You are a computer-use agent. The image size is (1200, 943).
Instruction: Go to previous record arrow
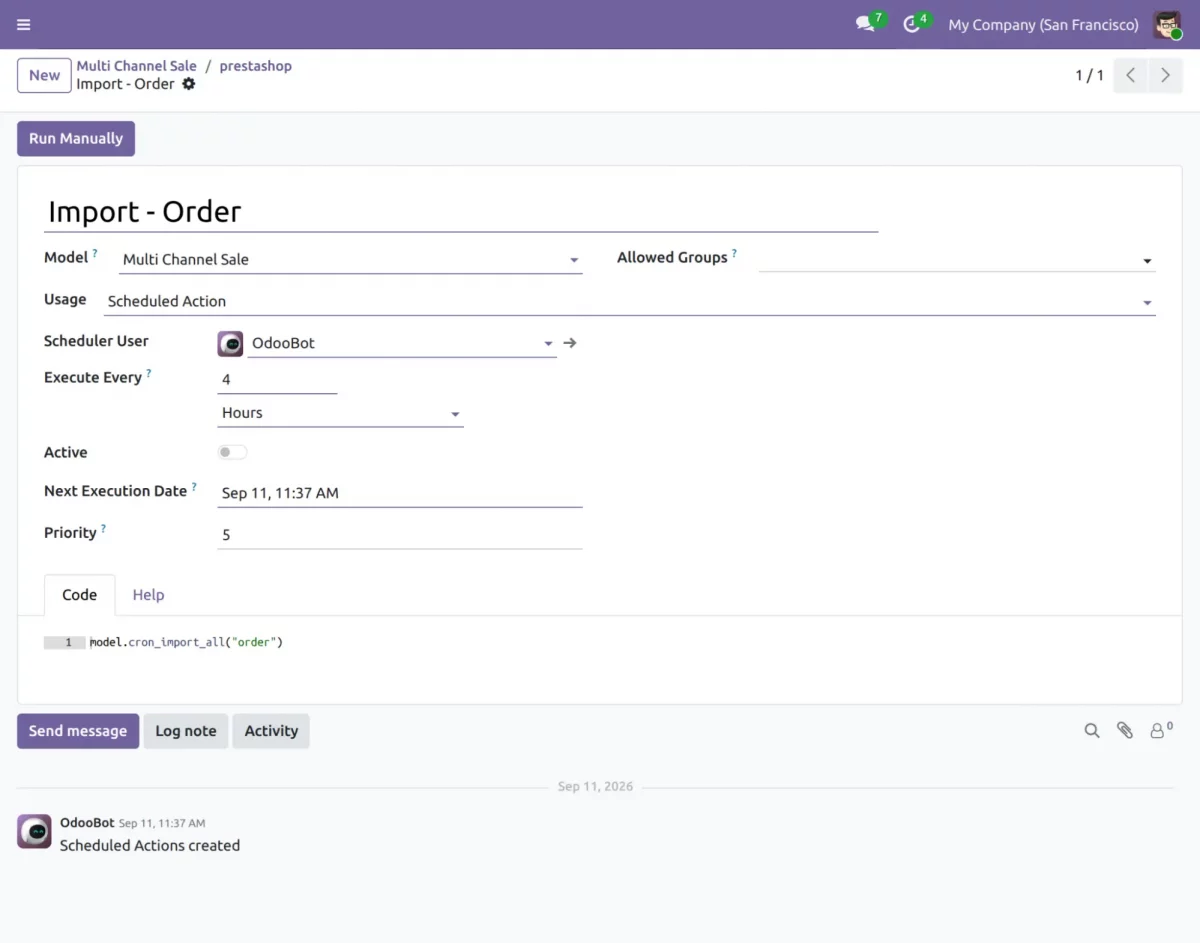pyautogui.click(x=1130, y=75)
